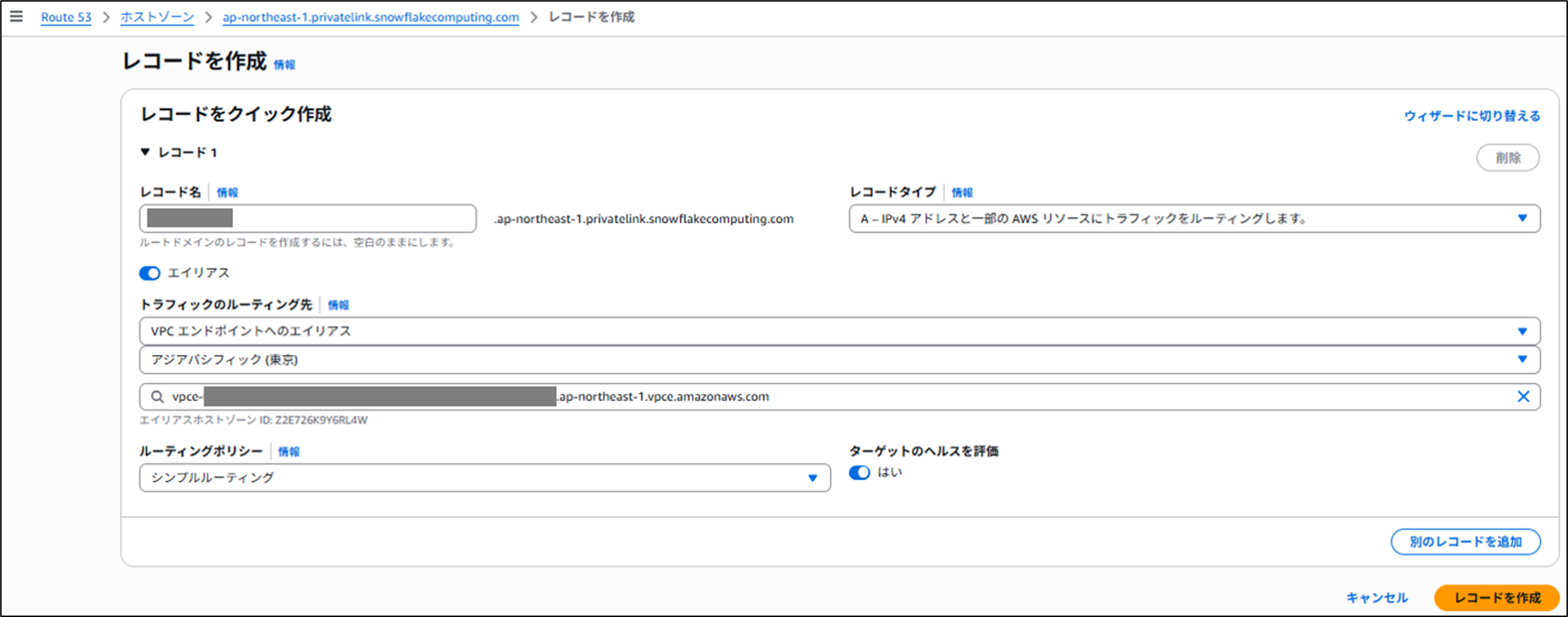The width and height of the screenshot is (1568, 617).
Task: Open 情報 link next to page title
Action: [x=284, y=65]
